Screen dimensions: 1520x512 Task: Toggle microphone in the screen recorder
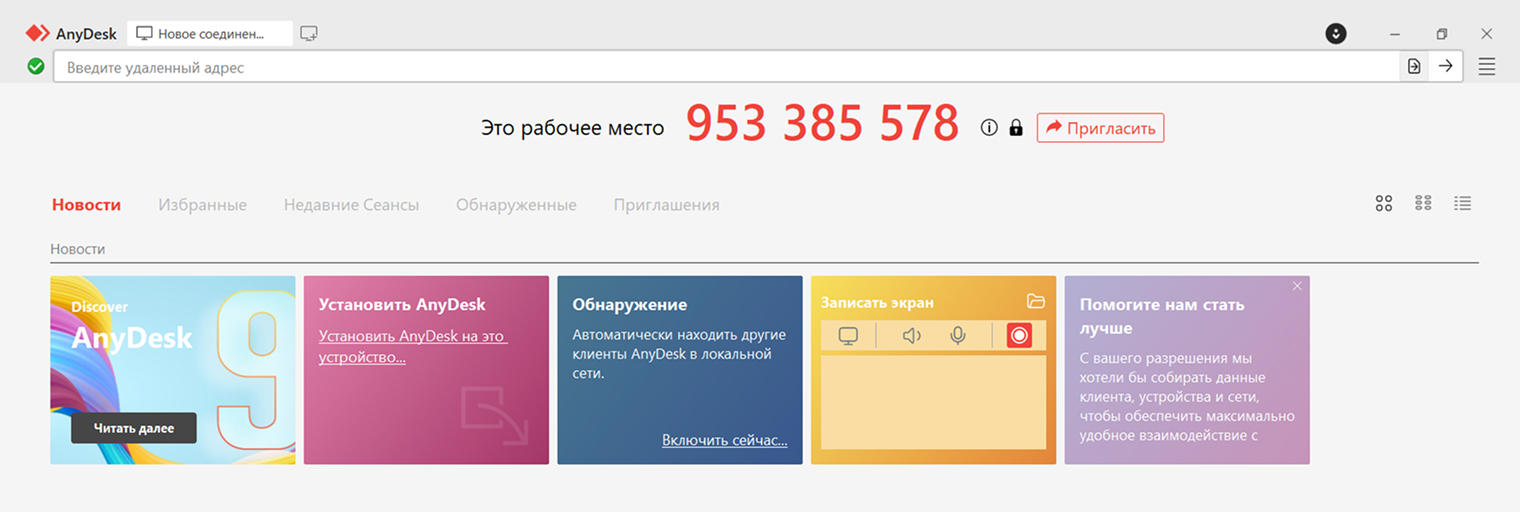tap(958, 336)
